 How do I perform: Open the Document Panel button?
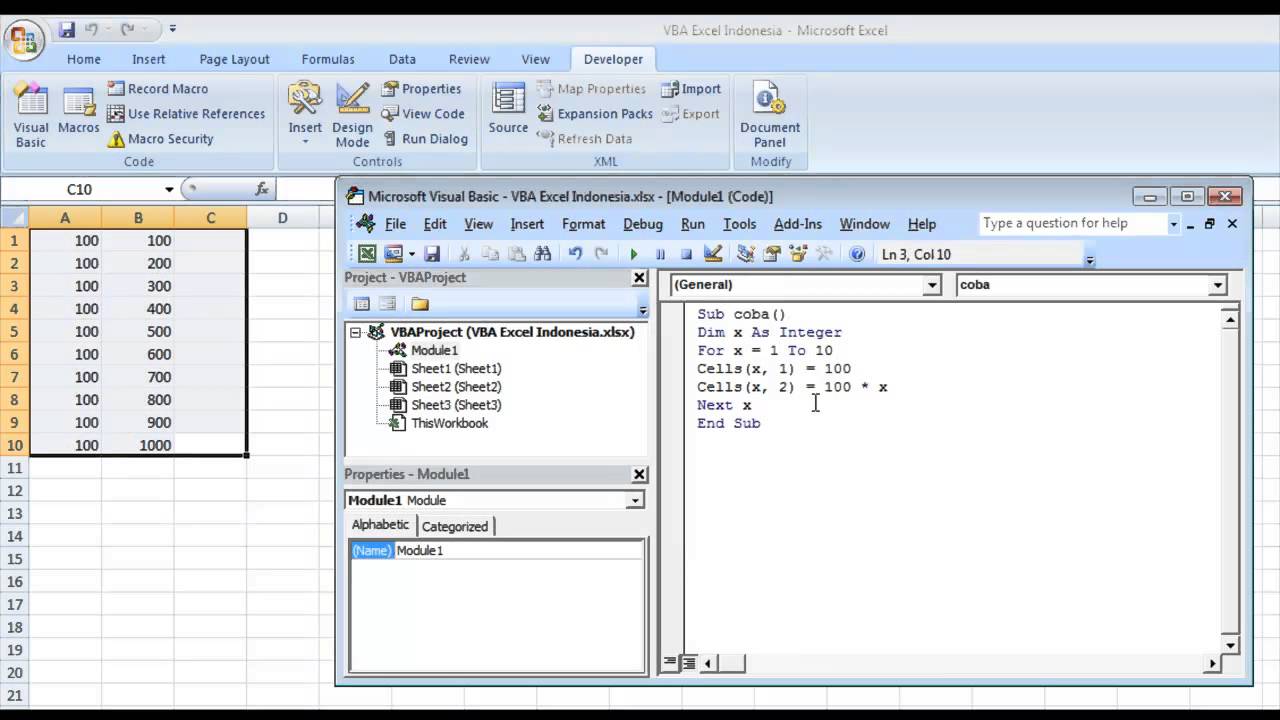coord(770,116)
